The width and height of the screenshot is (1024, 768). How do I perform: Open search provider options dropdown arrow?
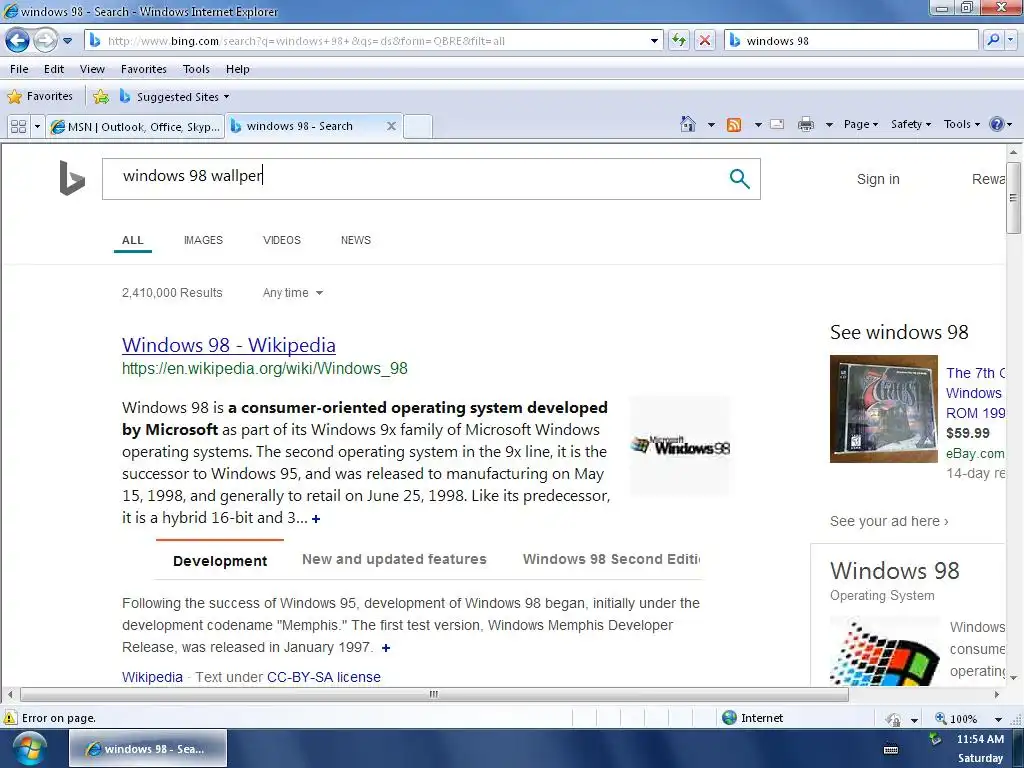[x=1010, y=40]
